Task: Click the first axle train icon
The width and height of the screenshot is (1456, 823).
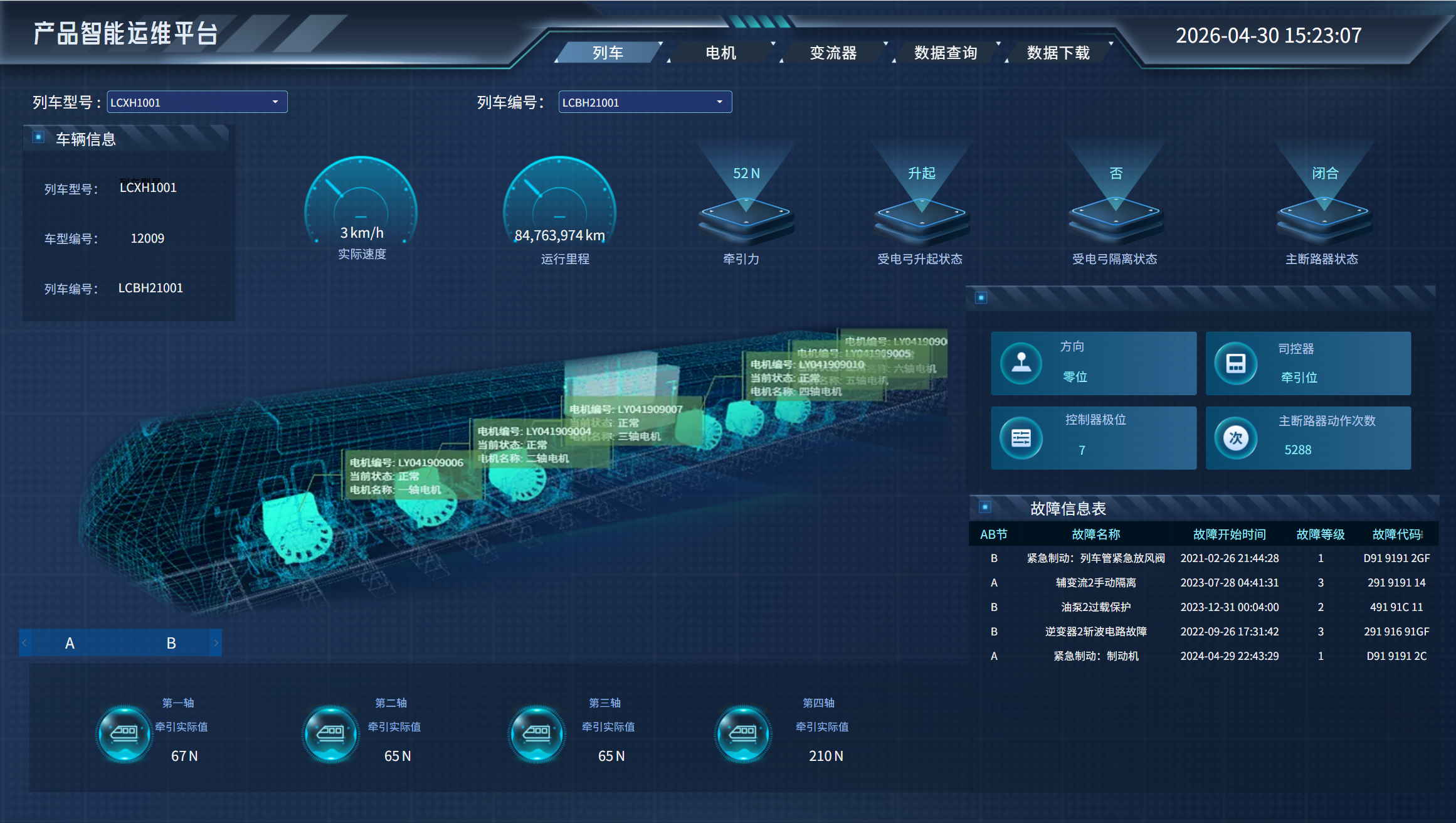Action: click(124, 733)
